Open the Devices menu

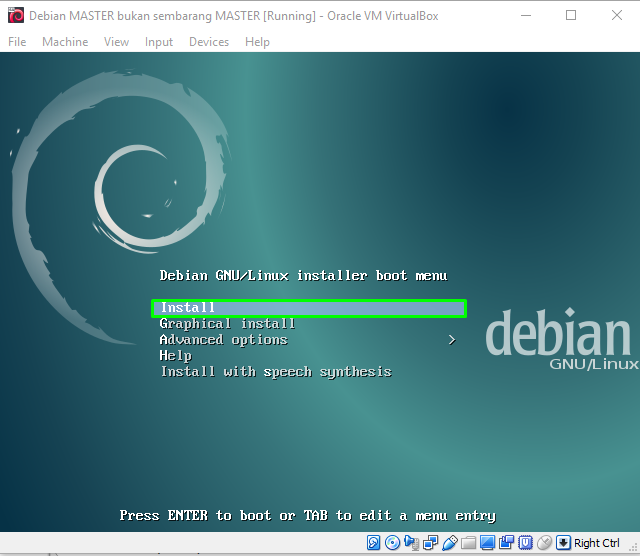tap(209, 42)
